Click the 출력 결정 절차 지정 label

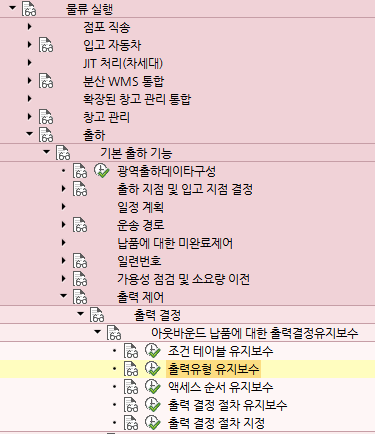point(216,423)
